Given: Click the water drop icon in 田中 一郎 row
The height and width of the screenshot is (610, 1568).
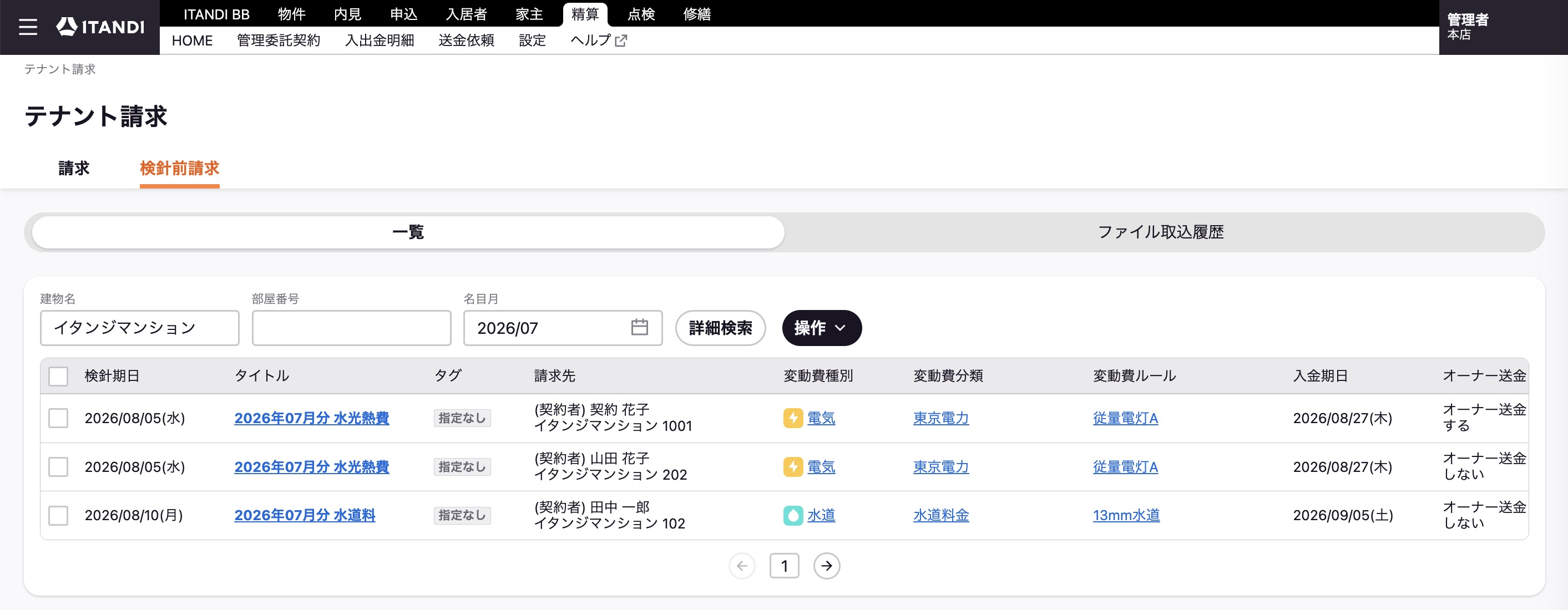Looking at the screenshot, I should [x=792, y=515].
